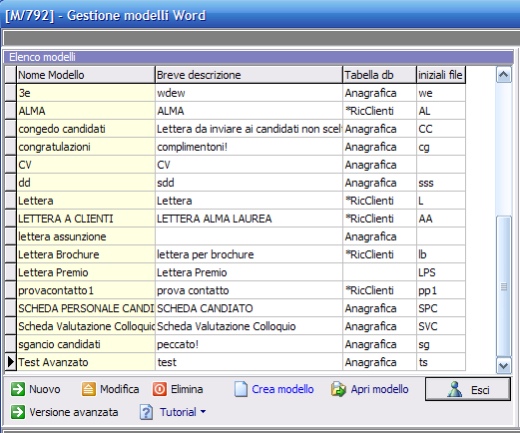Click the Apri modello link
This screenshot has height=433, width=520.
coord(379,389)
